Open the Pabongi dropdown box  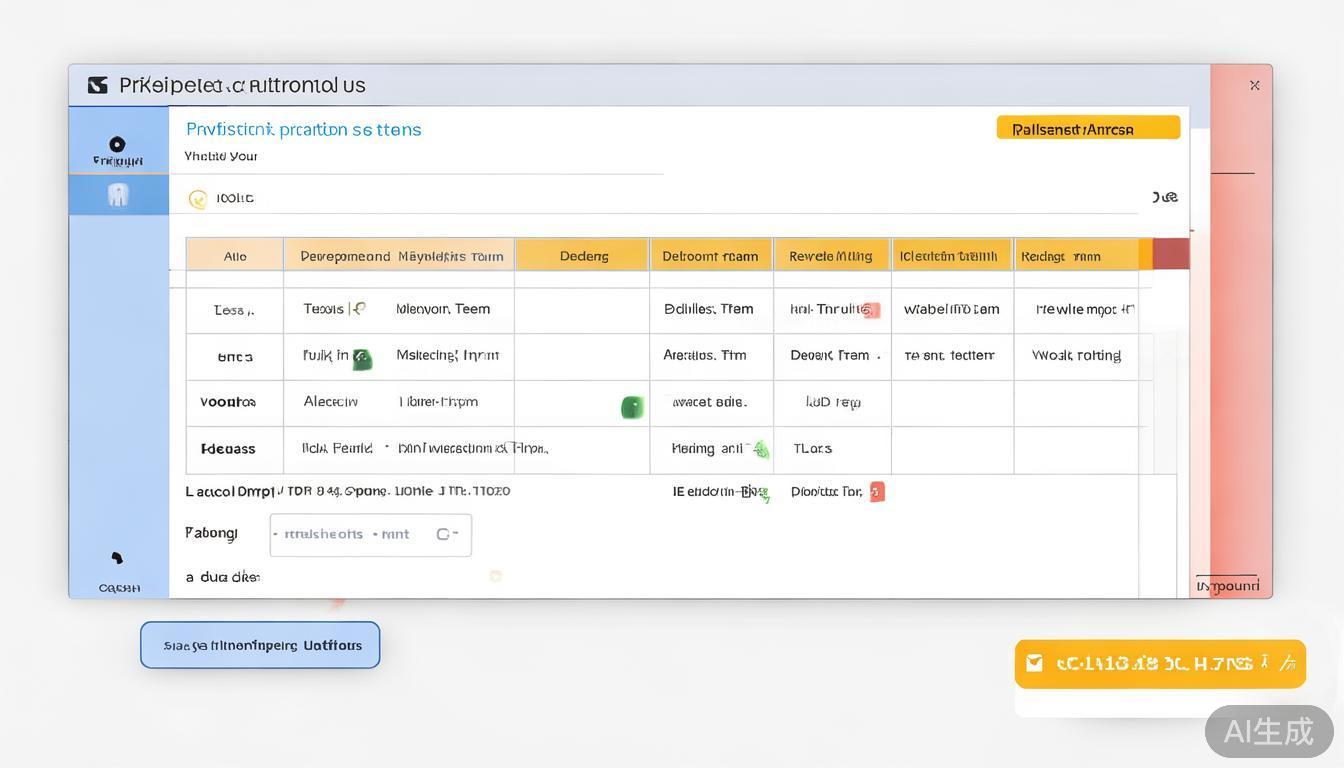[x=370, y=535]
